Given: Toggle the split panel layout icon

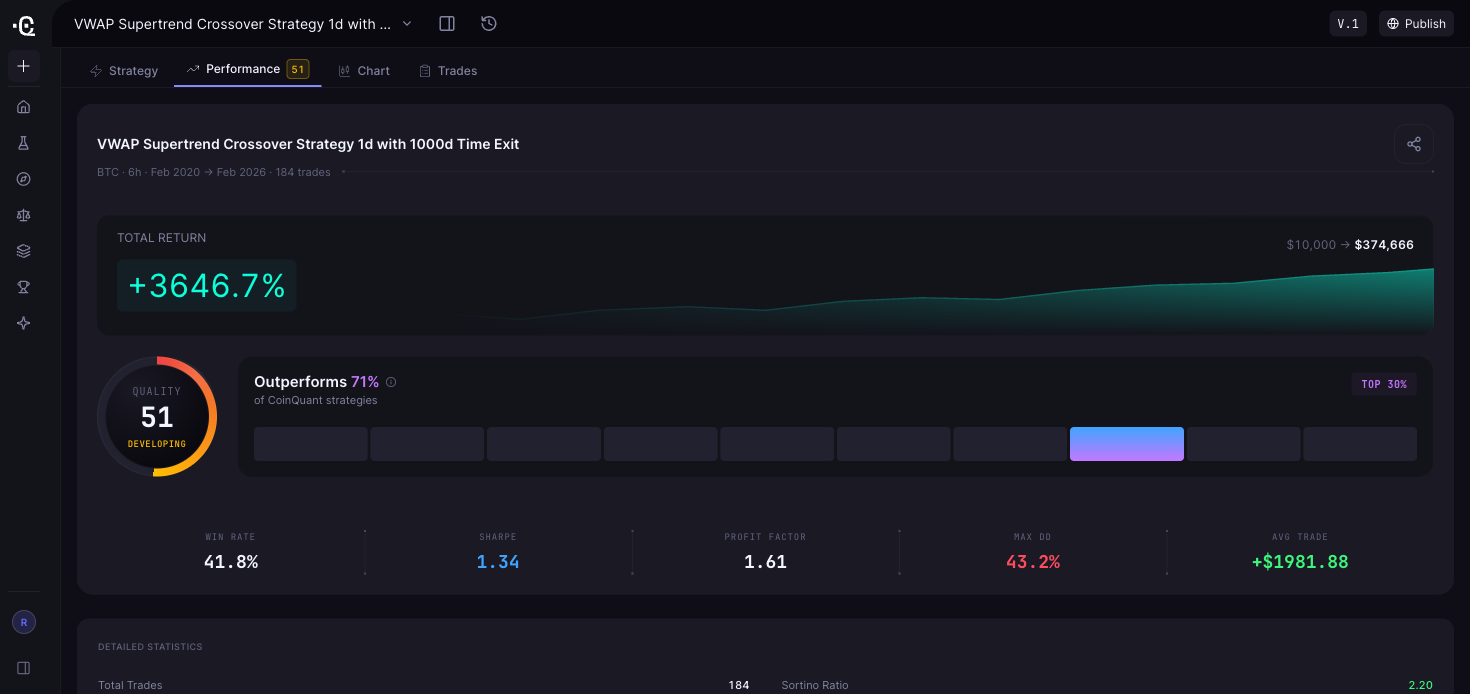Looking at the screenshot, I should point(447,23).
